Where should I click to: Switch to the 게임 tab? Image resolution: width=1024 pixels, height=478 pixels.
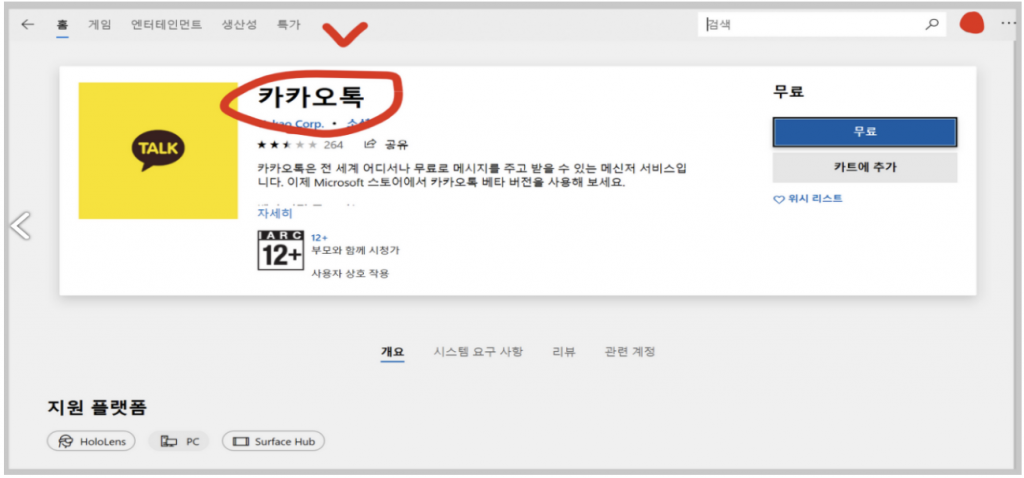tap(100, 25)
